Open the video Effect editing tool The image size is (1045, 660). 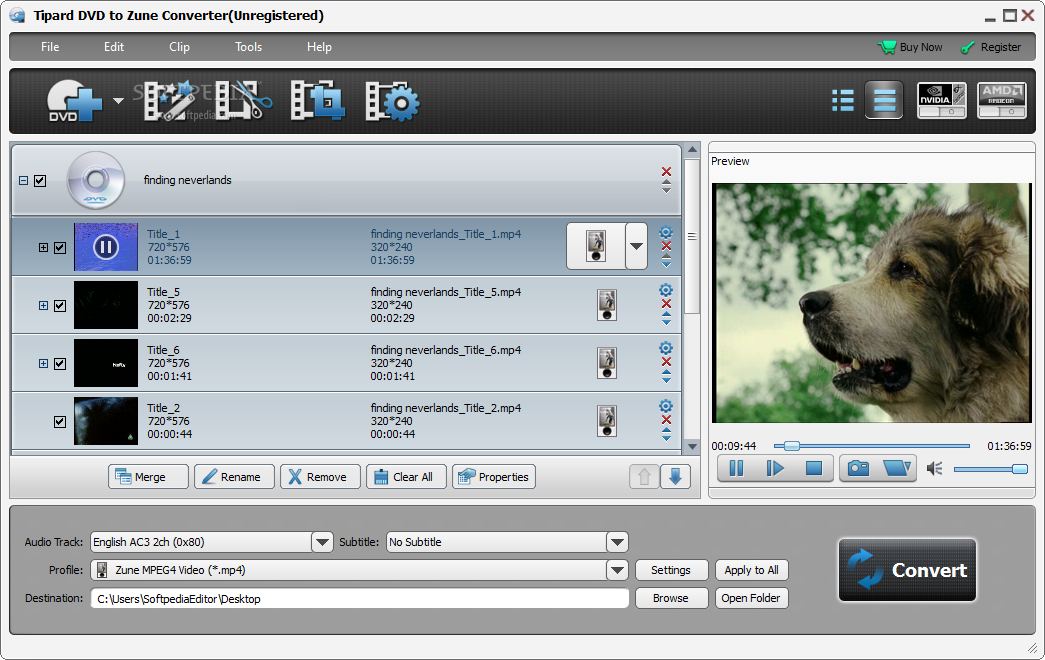tap(169, 101)
